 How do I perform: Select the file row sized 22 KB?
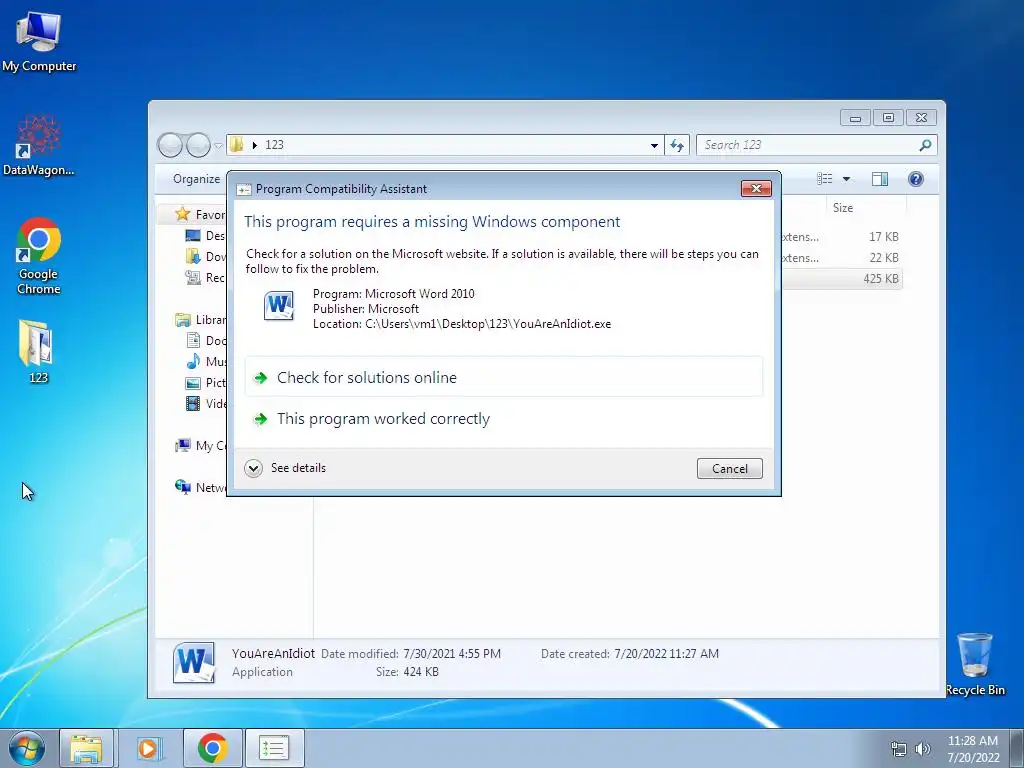(842, 257)
